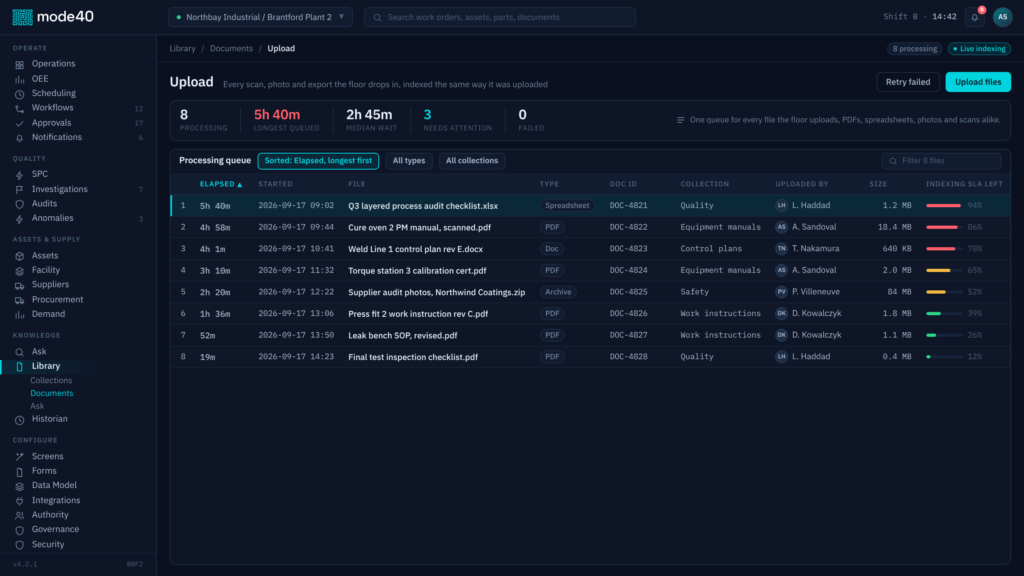Focus the Filter 8 files field
The image size is (1024, 576).
pyautogui.click(x=941, y=161)
